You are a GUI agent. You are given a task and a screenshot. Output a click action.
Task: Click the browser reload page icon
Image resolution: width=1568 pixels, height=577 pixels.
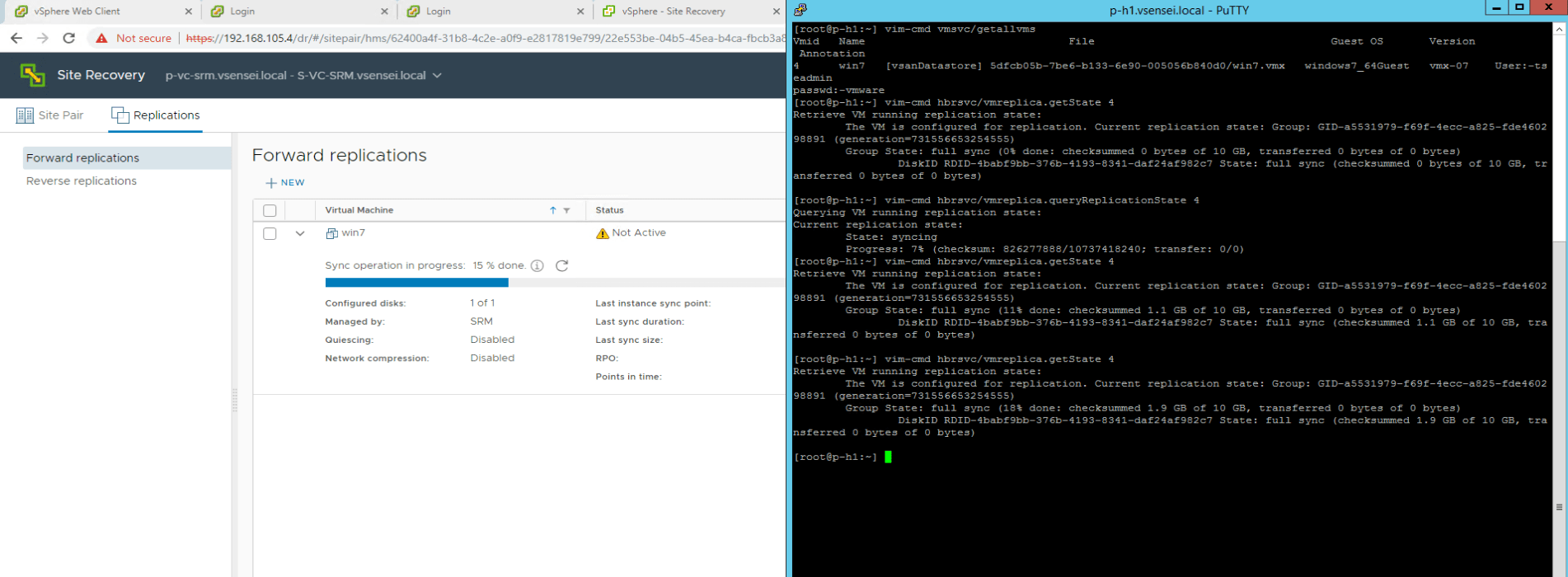tap(69, 38)
